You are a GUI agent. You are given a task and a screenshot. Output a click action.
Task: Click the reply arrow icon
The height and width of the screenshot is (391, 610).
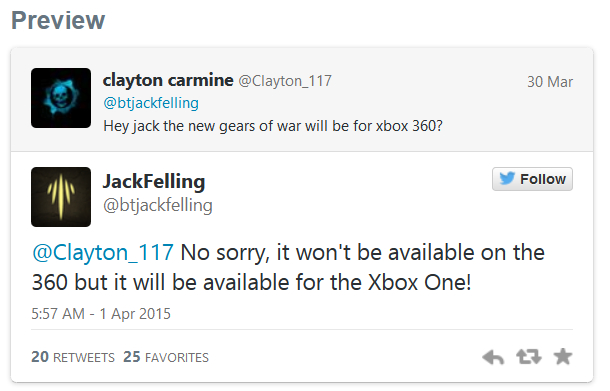493,357
